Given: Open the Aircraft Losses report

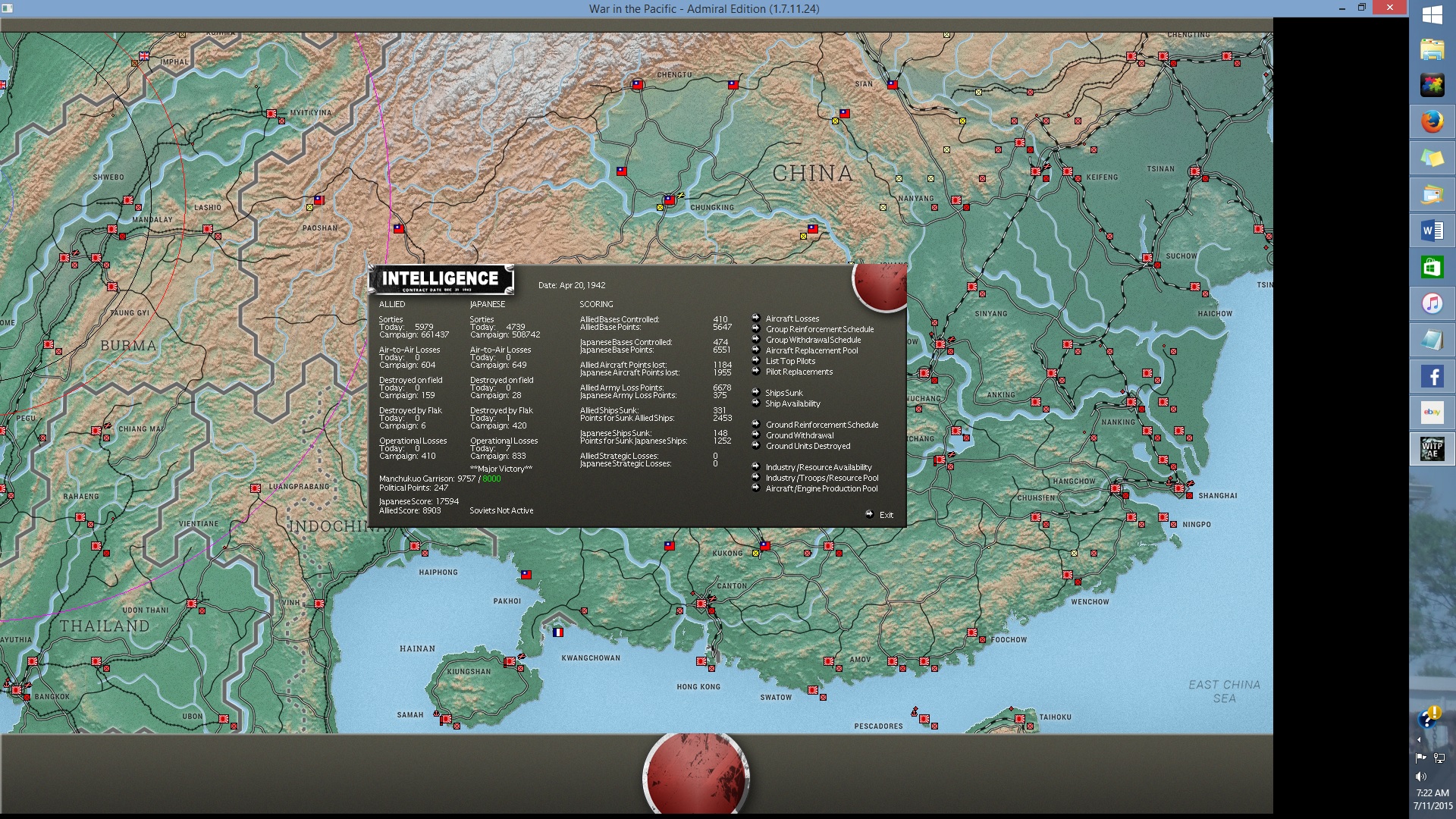Looking at the screenshot, I should tap(792, 318).
